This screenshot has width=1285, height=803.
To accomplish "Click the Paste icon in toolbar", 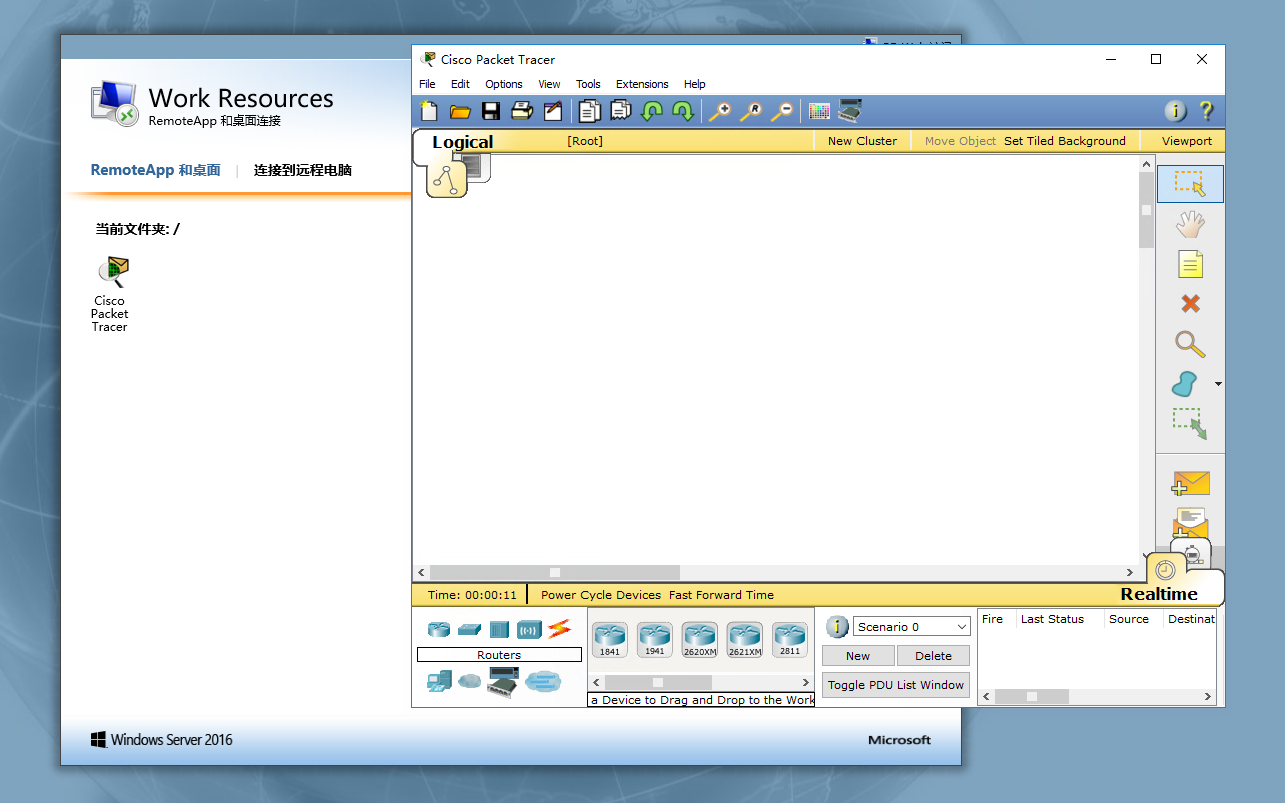I will pyautogui.click(x=621, y=111).
